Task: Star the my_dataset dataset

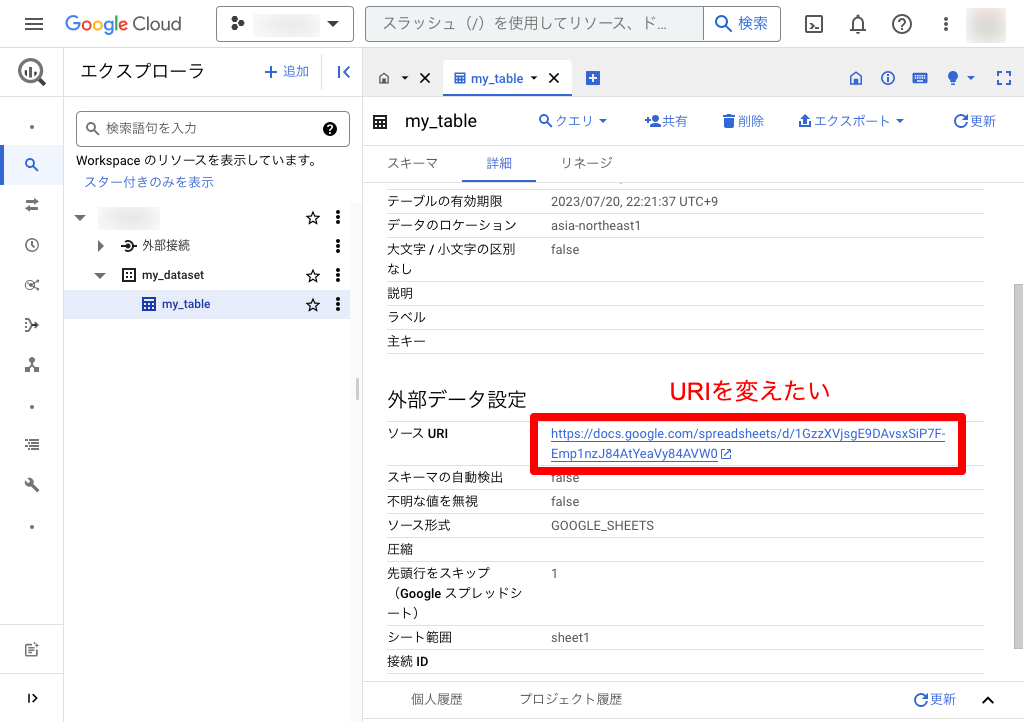Action: tap(313, 275)
